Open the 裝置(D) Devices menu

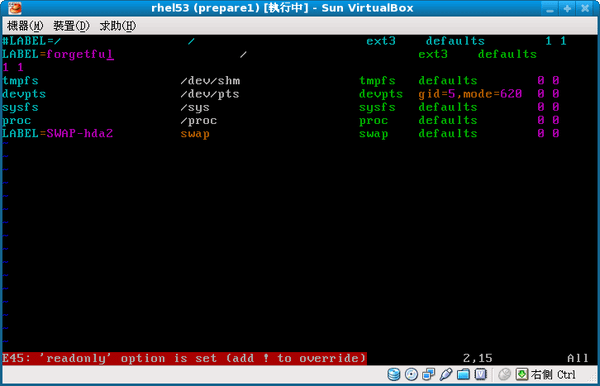tap(71, 26)
